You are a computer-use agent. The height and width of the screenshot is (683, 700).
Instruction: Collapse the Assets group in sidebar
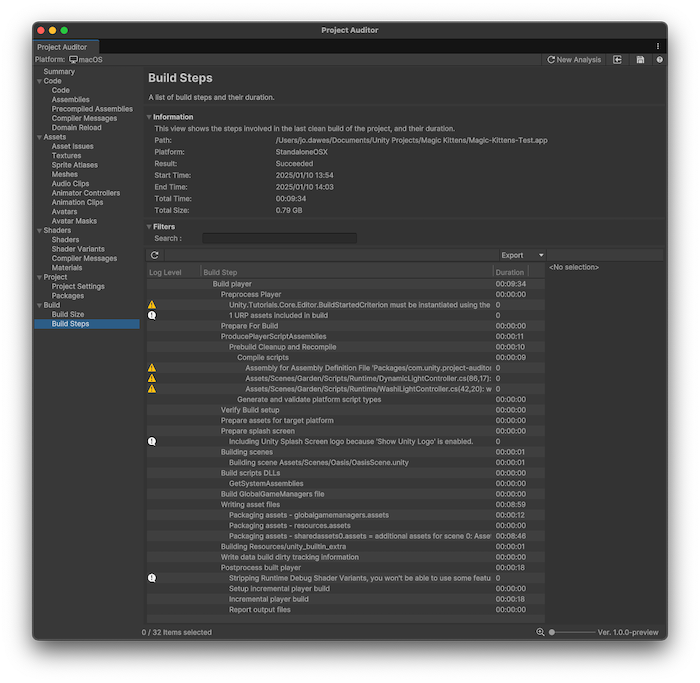tap(39, 137)
